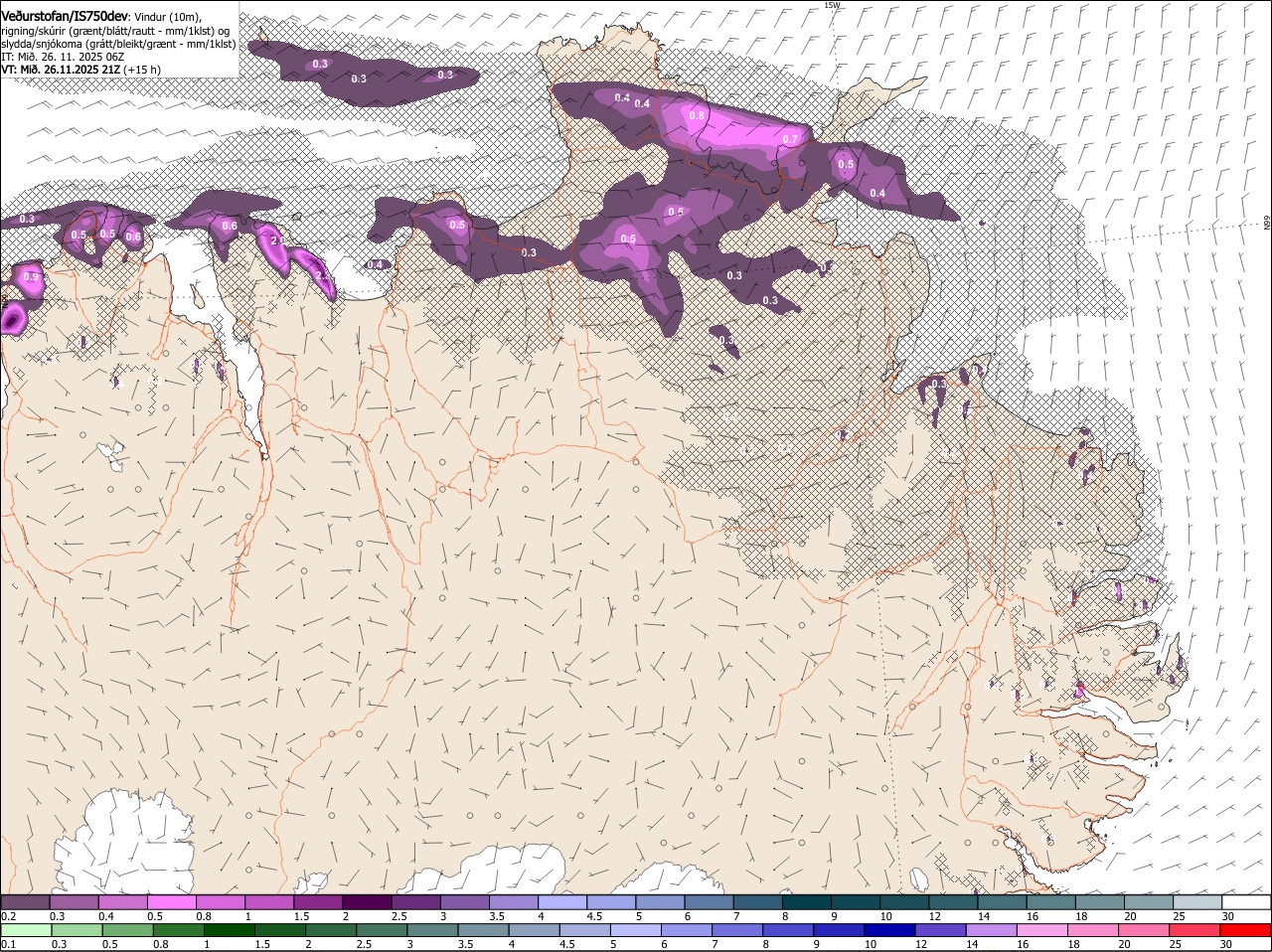Select the 7 swatch in the lower legend row
The width and height of the screenshot is (1272, 952).
[737, 930]
